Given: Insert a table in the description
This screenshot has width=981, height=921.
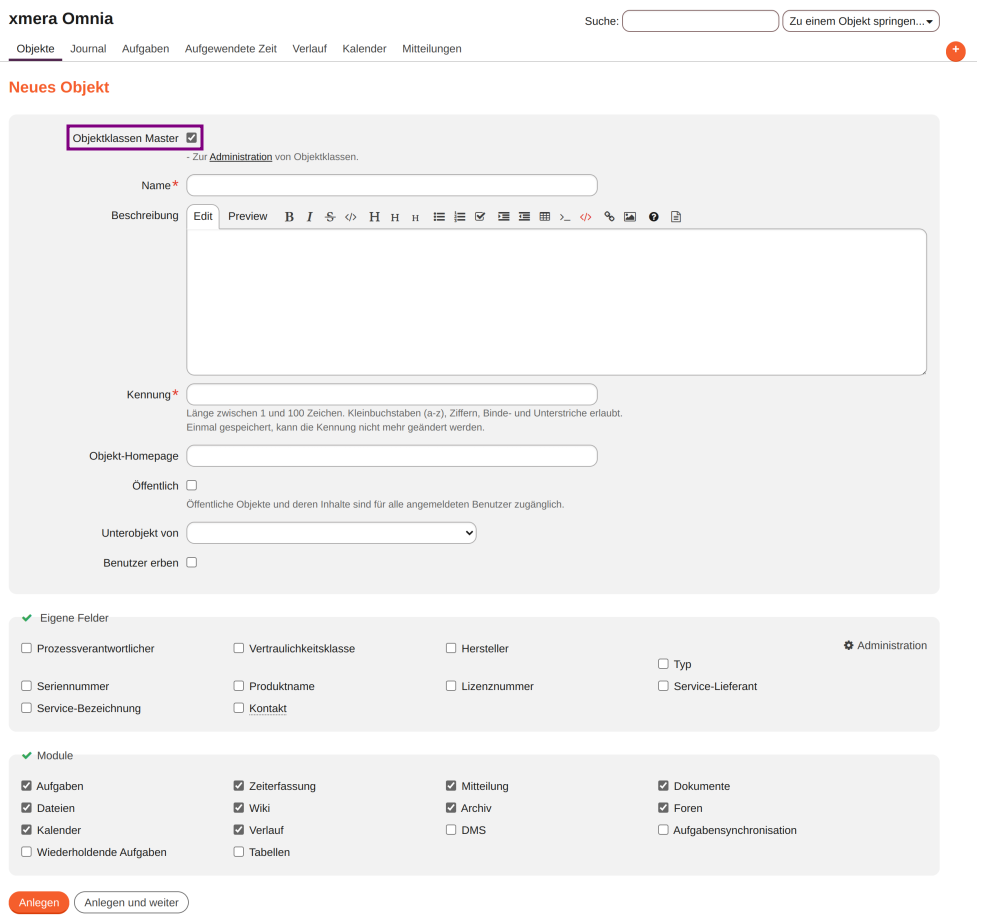Looking at the screenshot, I should (x=545, y=217).
